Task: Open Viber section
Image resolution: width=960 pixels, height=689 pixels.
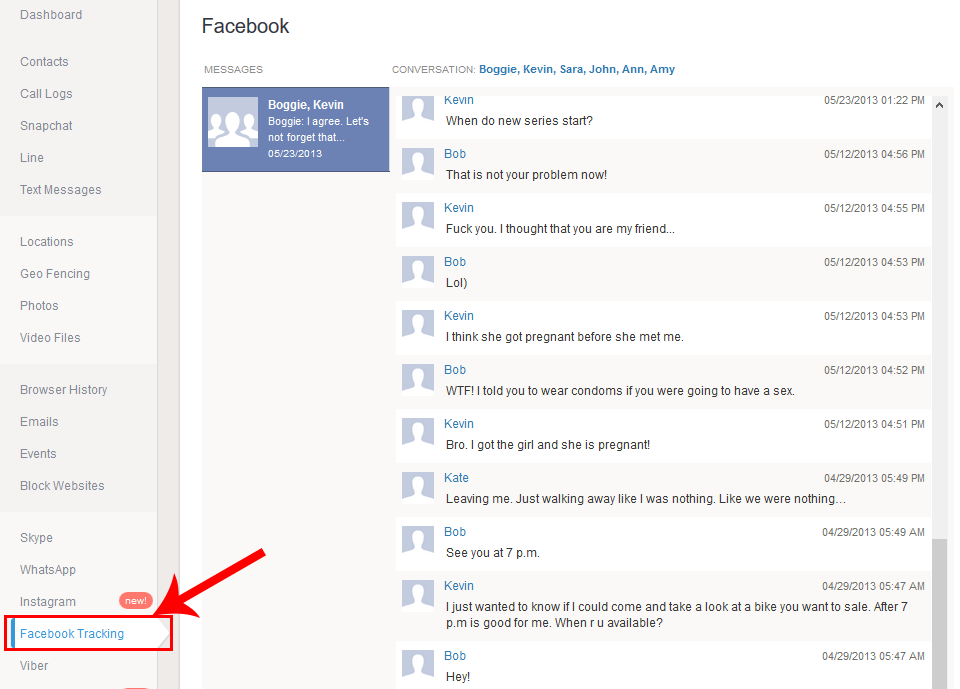Action: (34, 666)
